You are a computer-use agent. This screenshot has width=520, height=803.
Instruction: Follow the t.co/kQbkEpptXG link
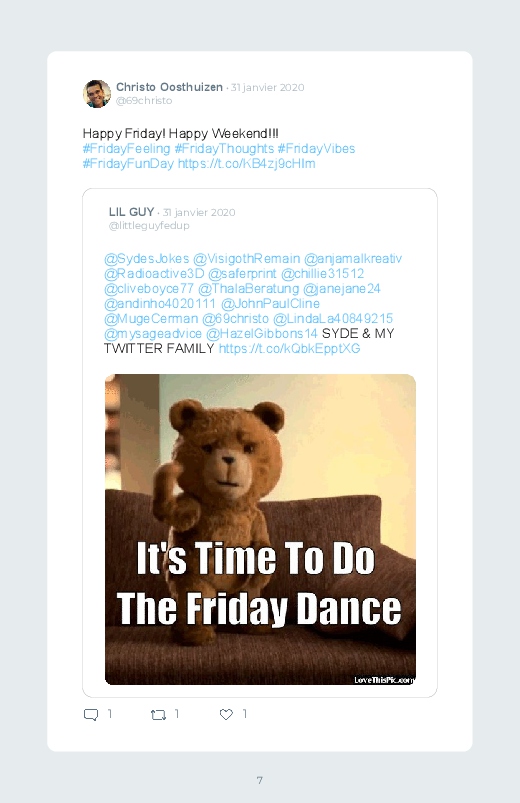[289, 348]
